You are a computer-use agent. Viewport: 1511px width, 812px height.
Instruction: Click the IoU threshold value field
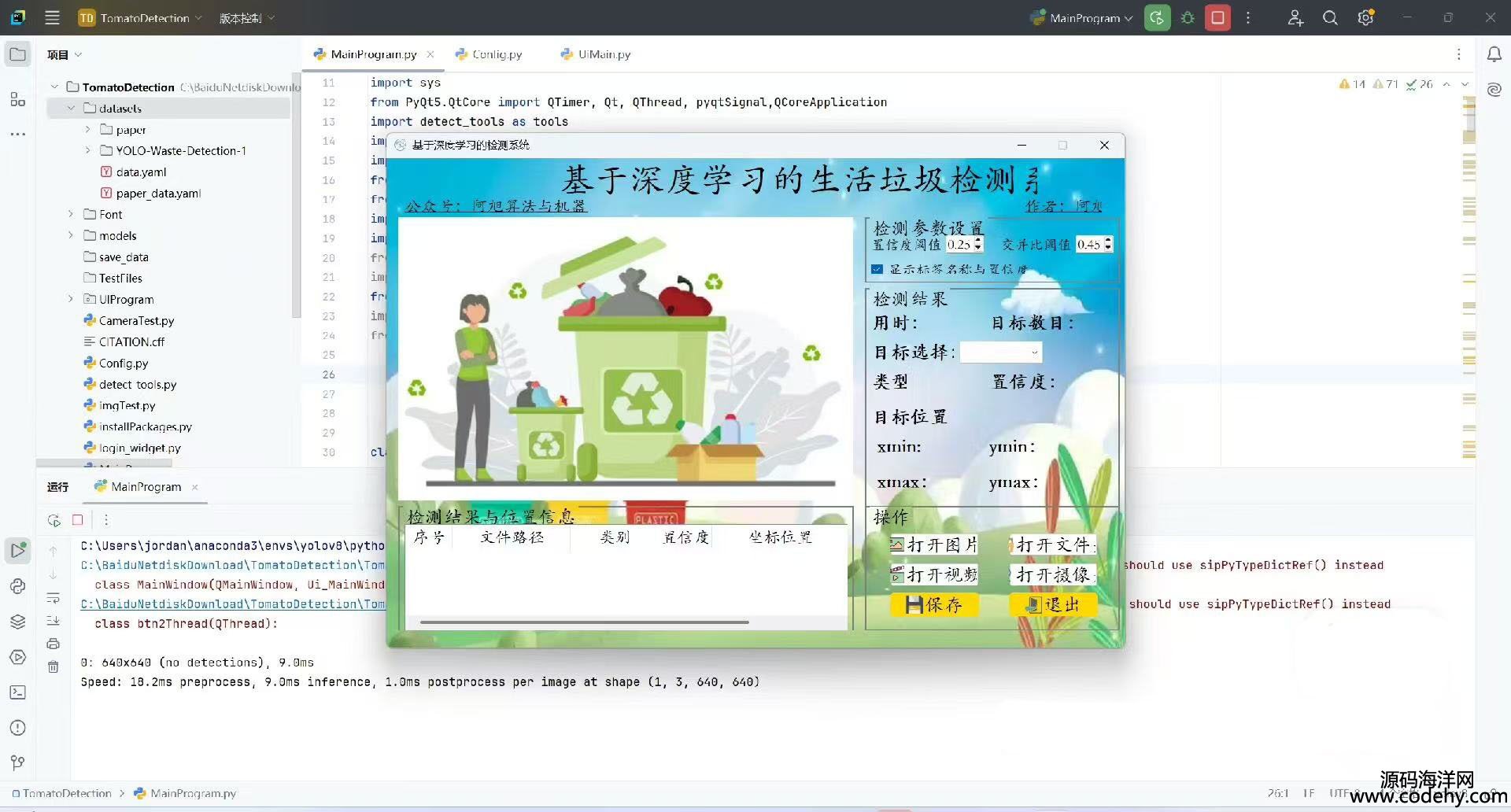coord(1089,245)
